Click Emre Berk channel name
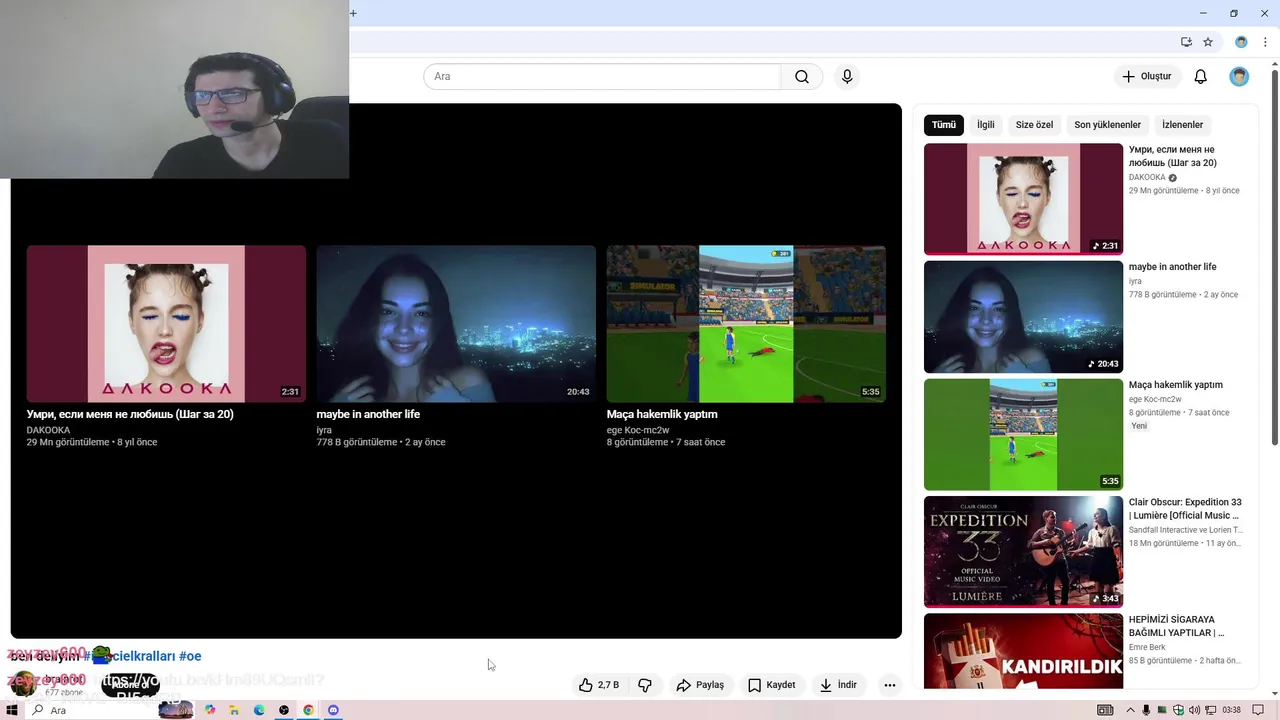The width and height of the screenshot is (1280, 720). 1147,647
